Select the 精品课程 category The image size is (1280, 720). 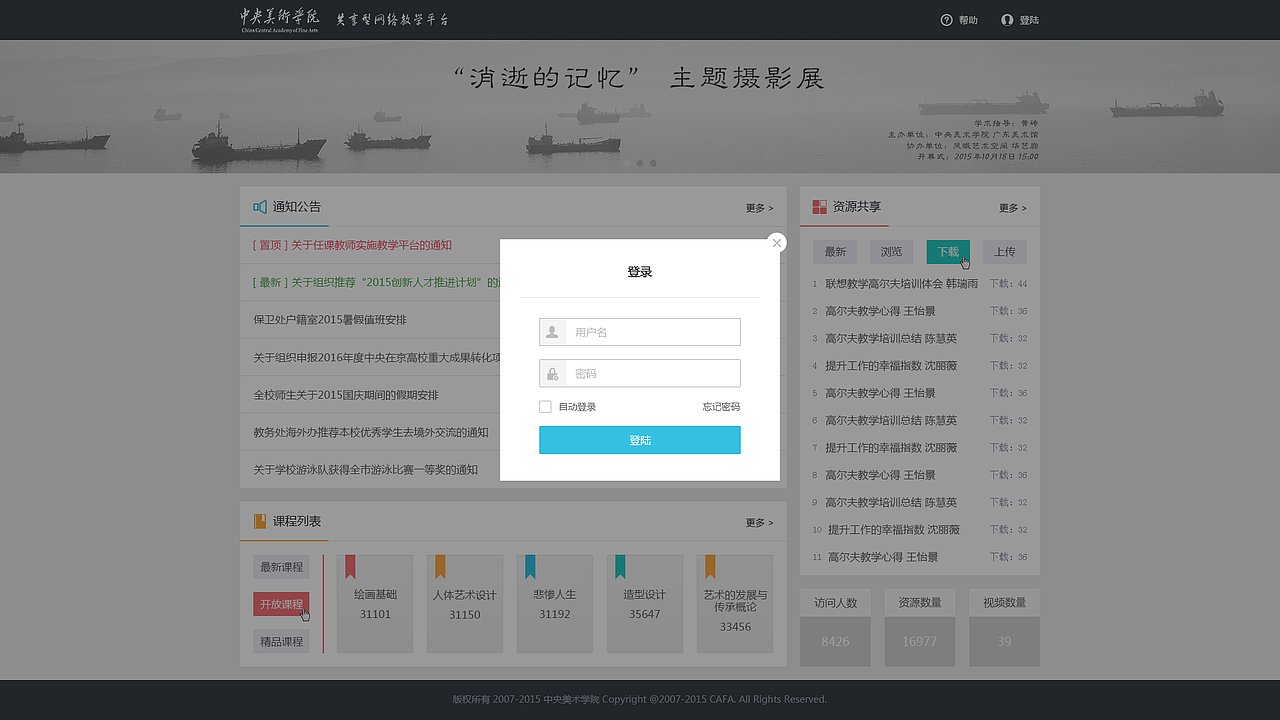click(281, 641)
